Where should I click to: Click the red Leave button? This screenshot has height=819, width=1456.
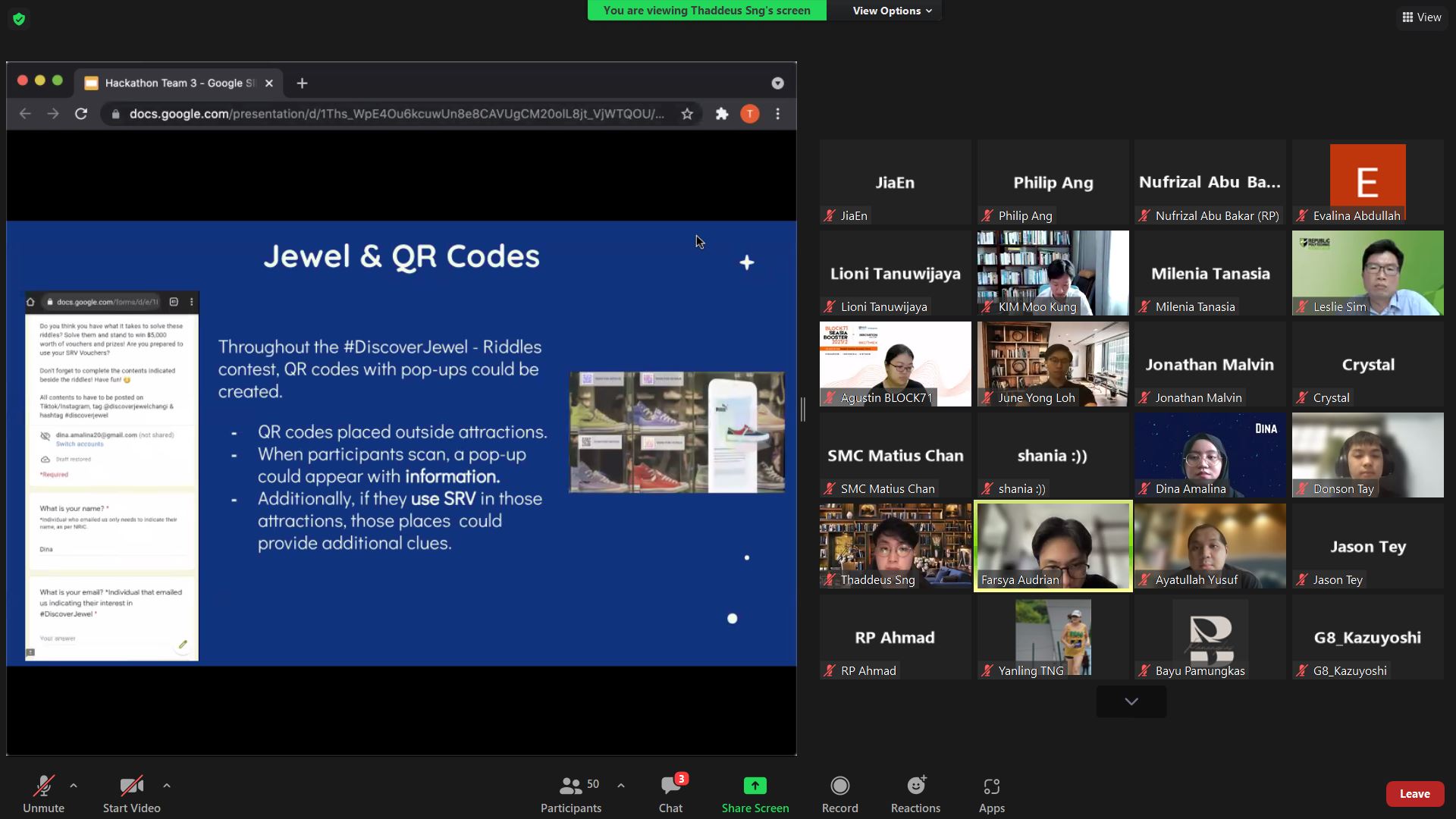1414,793
